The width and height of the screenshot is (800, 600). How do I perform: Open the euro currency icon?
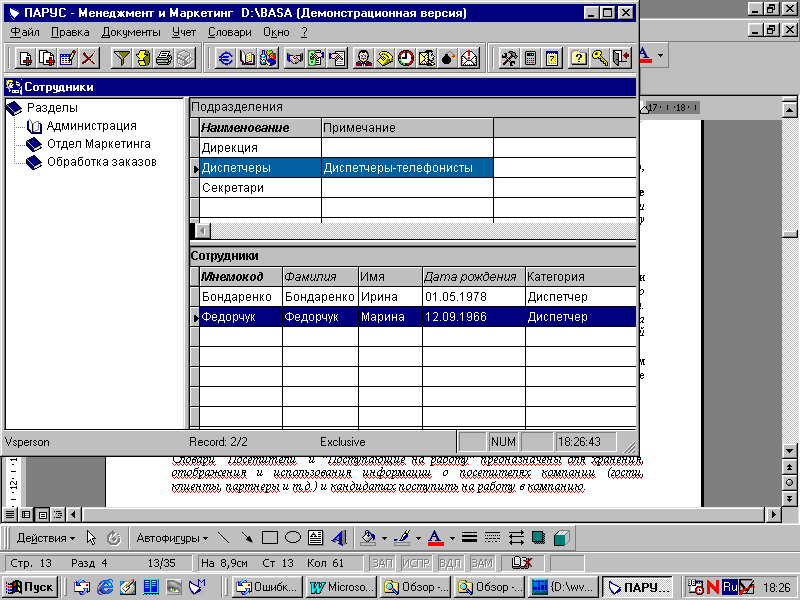tap(225, 58)
